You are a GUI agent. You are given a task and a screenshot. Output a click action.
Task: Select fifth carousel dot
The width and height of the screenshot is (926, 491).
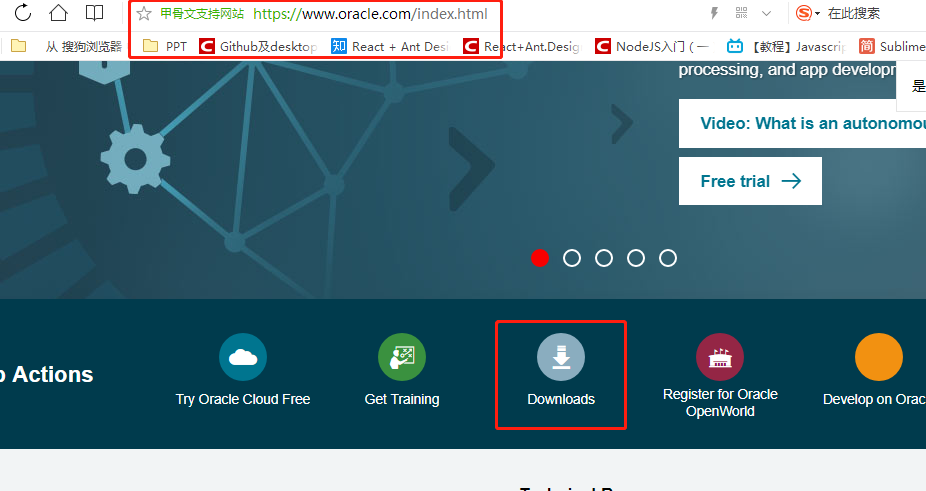coord(668,258)
